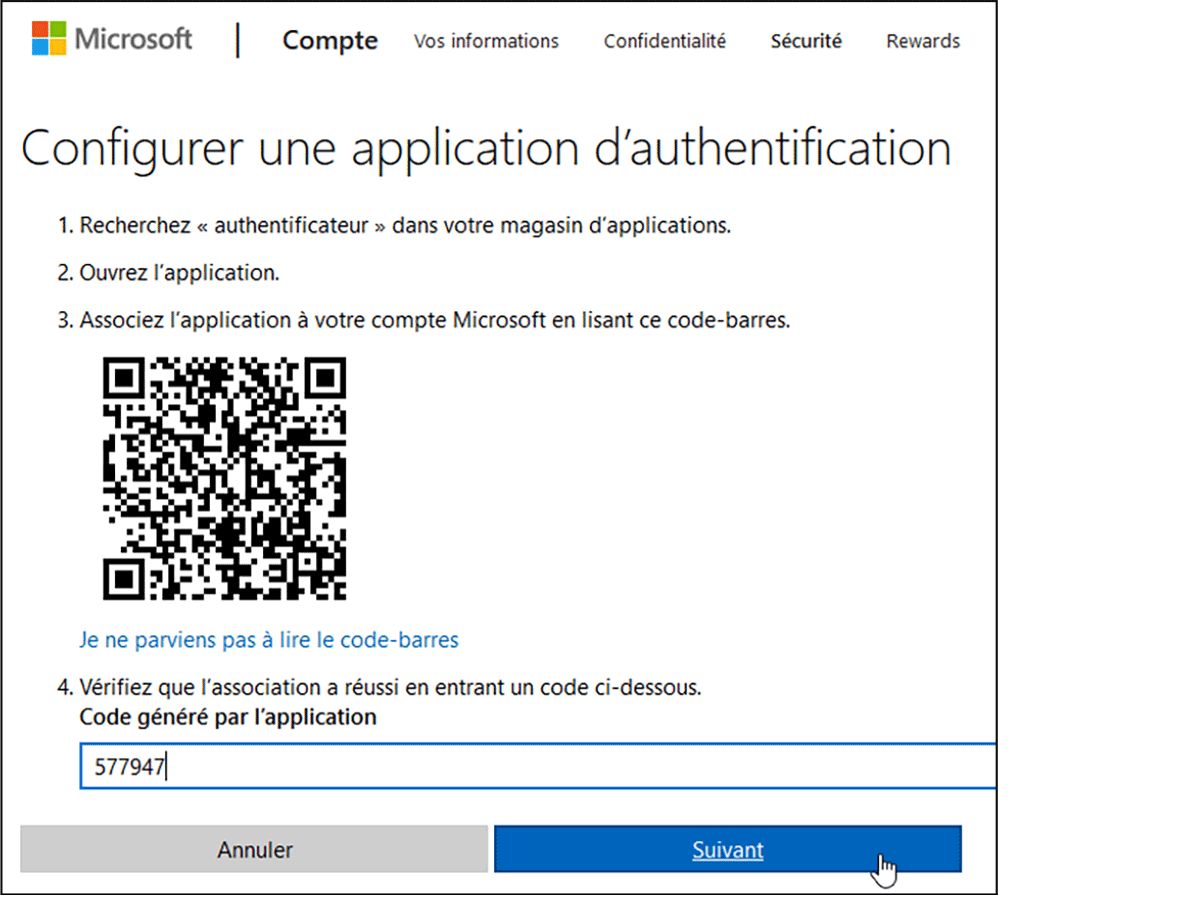Viewport: 1200px width, 897px height.
Task: Select the Sécurité menu item
Action: tap(806, 41)
